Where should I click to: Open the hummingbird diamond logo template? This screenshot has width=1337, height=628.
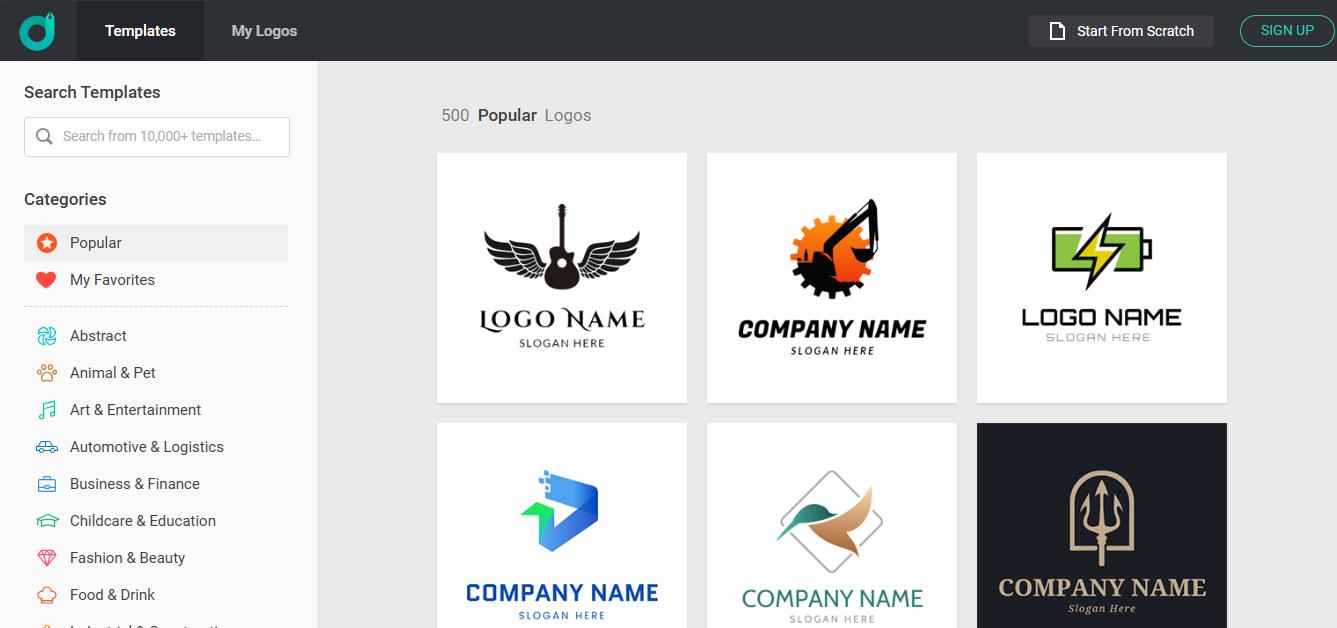pyautogui.click(x=832, y=525)
